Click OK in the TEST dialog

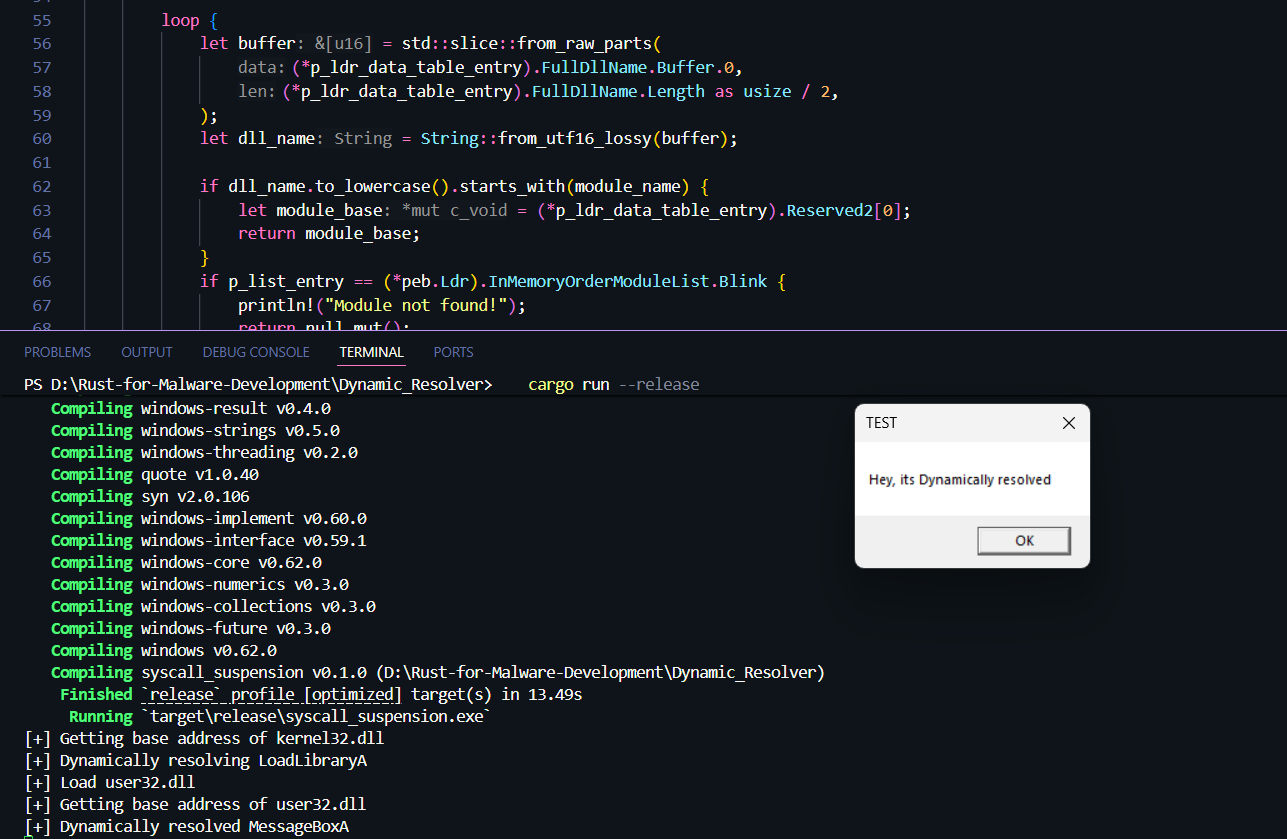tap(1024, 541)
